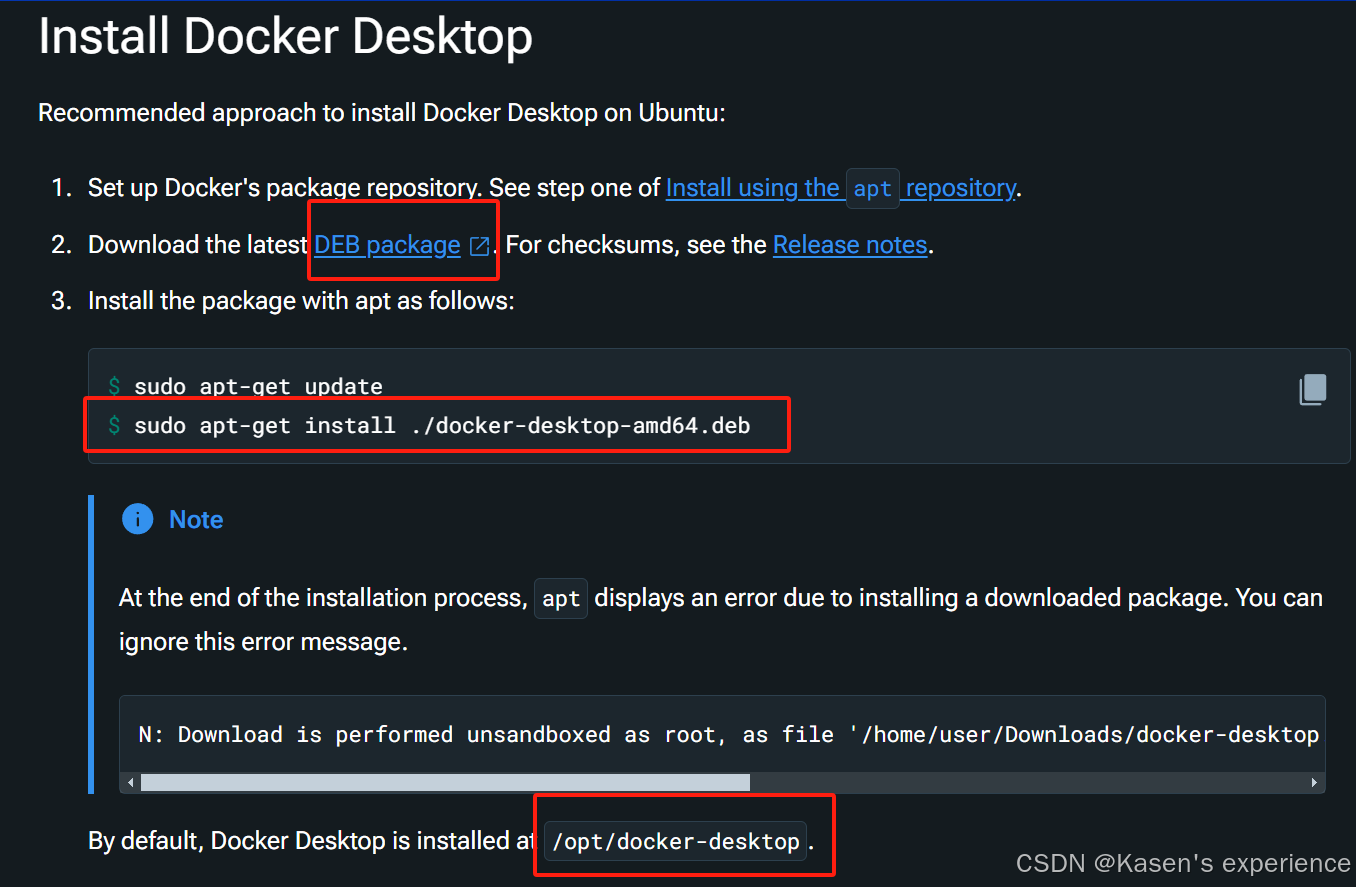Image resolution: width=1356 pixels, height=887 pixels.
Task: Click the left arrow of the horizontal scrollbar
Action: (x=130, y=782)
